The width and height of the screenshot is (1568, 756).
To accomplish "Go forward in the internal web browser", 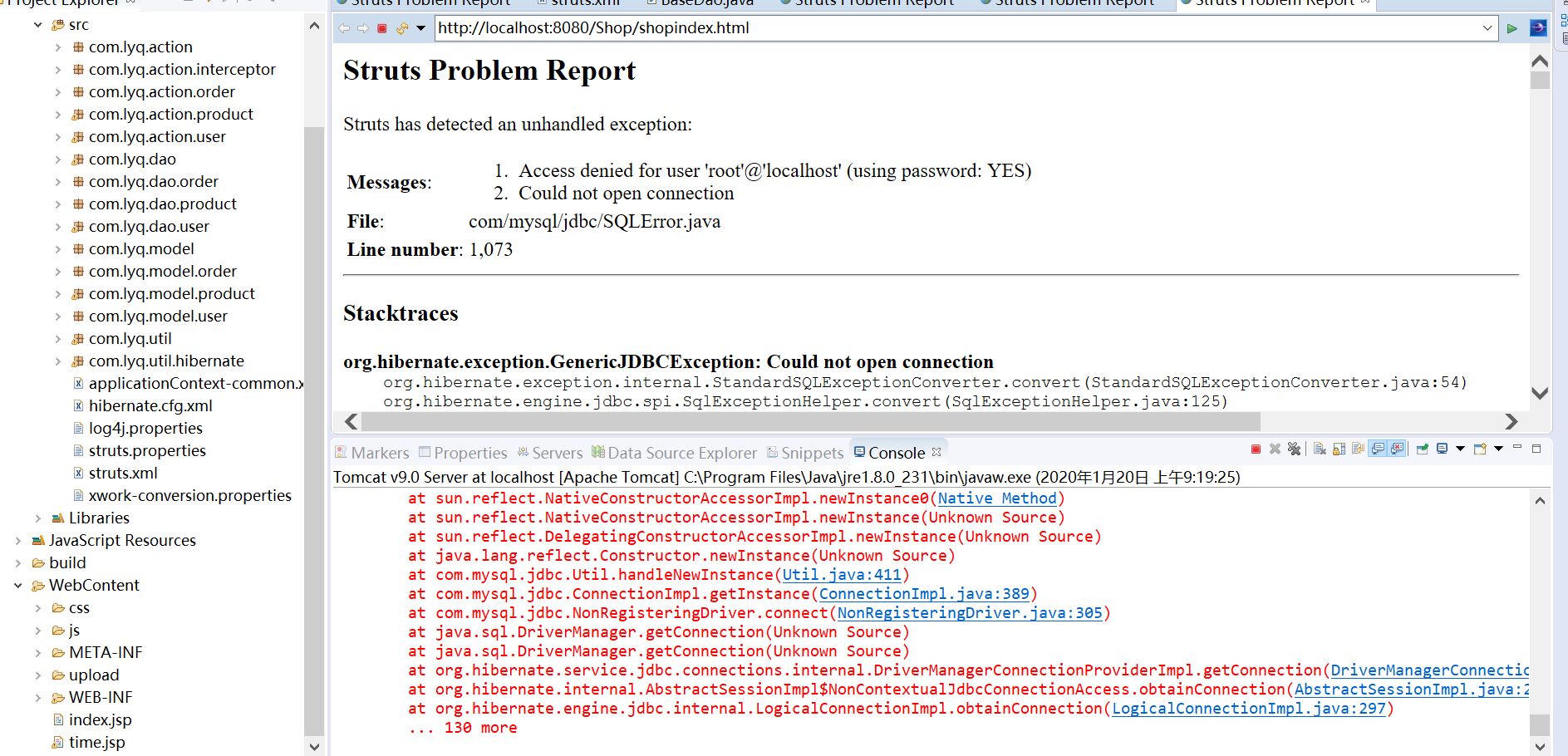I will [363, 28].
